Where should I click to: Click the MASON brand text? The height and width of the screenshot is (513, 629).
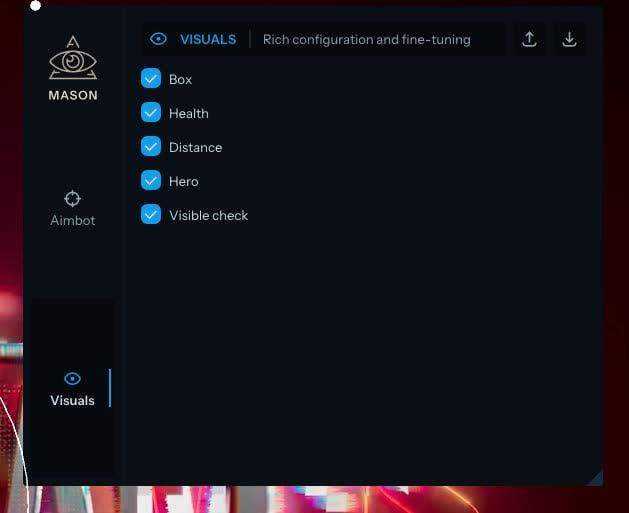click(73, 95)
